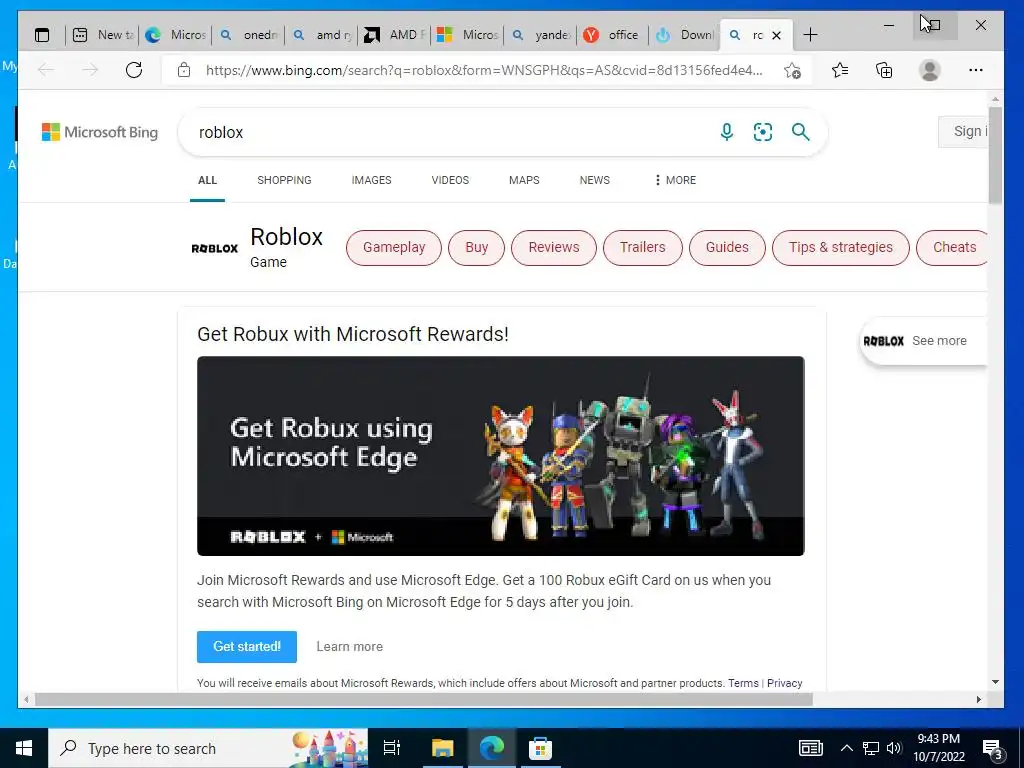Open Task View on the taskbar
Image resolution: width=1024 pixels, height=768 pixels.
[x=392, y=748]
